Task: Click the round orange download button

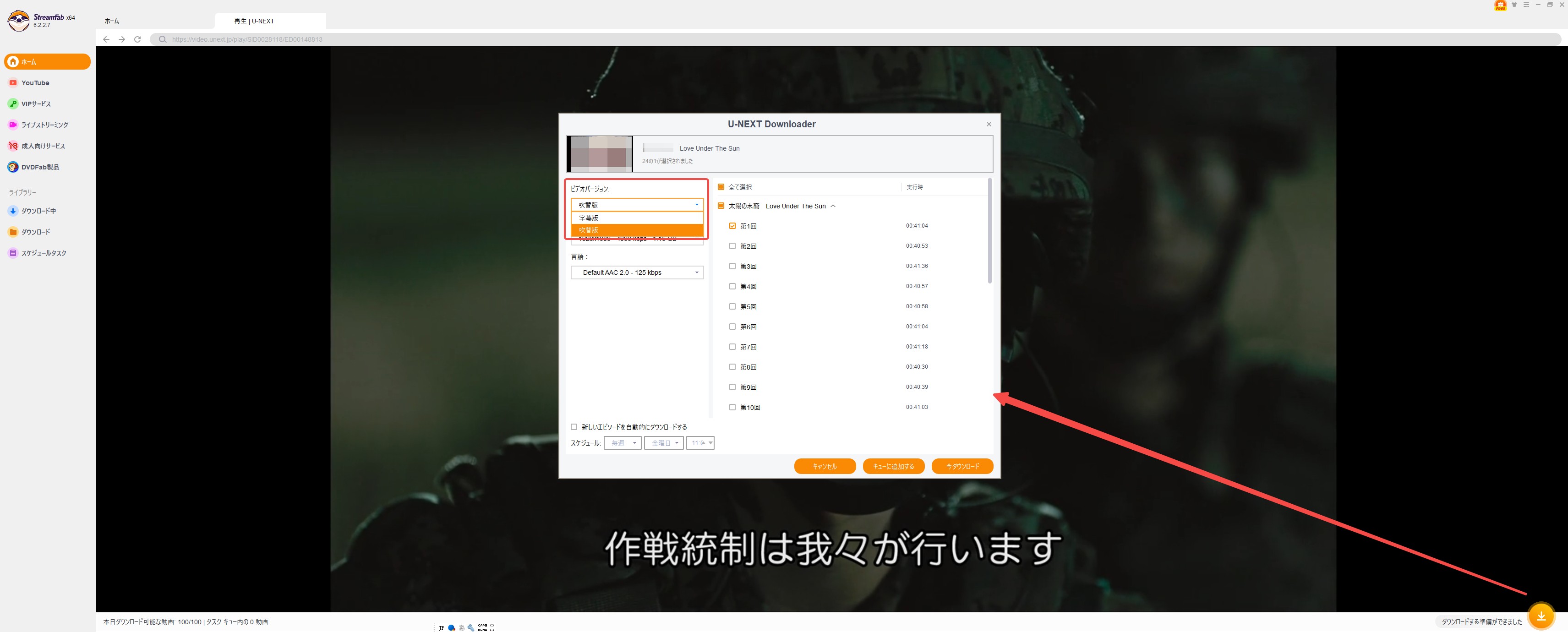Action: coord(1541,616)
